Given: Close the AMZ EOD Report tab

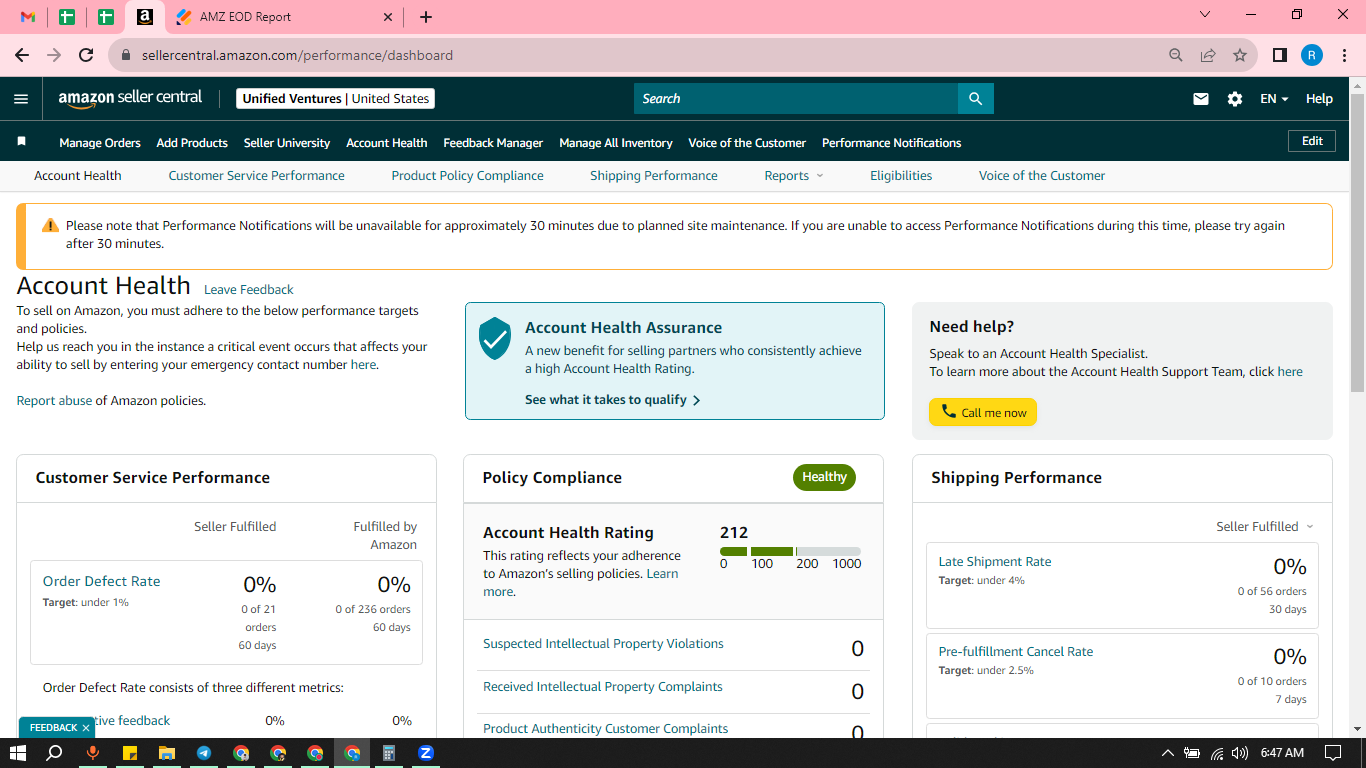Looking at the screenshot, I should click(389, 17).
